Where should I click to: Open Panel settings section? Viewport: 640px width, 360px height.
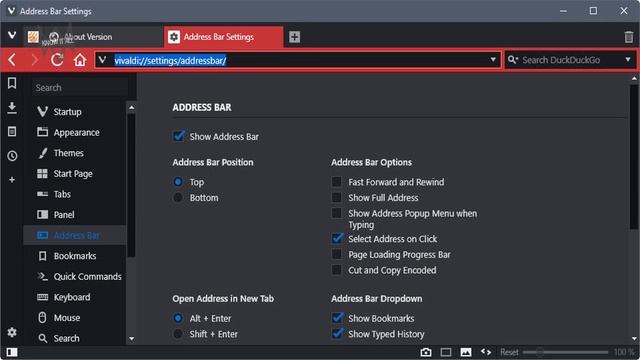coord(75,214)
